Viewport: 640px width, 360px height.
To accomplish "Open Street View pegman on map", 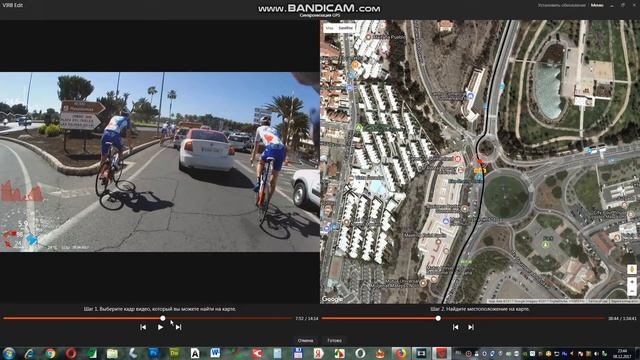I will pos(632,269).
